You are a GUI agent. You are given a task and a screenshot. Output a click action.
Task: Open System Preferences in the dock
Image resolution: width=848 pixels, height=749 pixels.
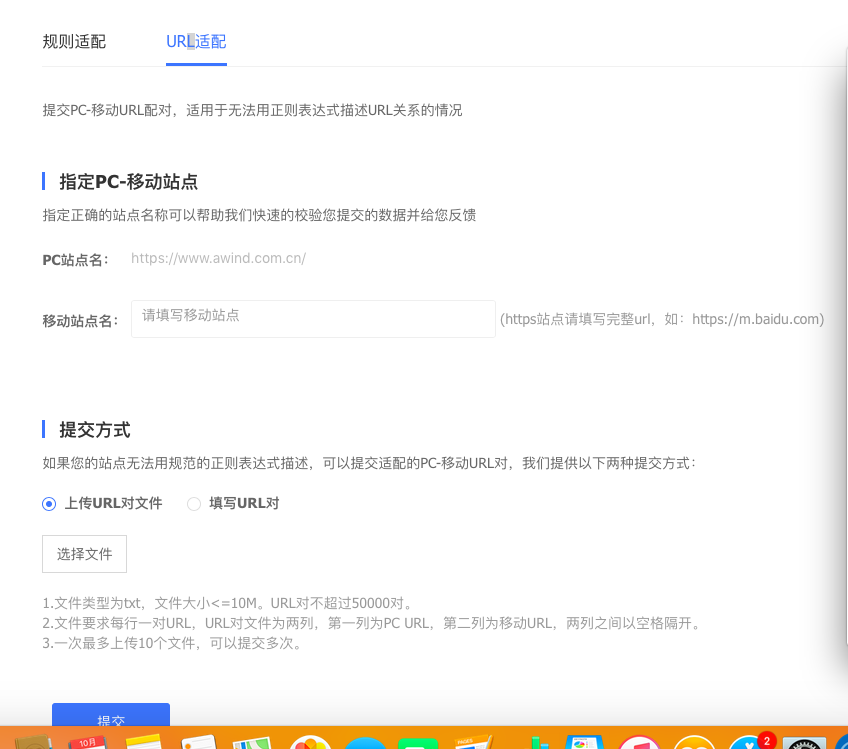pyautogui.click(x=804, y=742)
